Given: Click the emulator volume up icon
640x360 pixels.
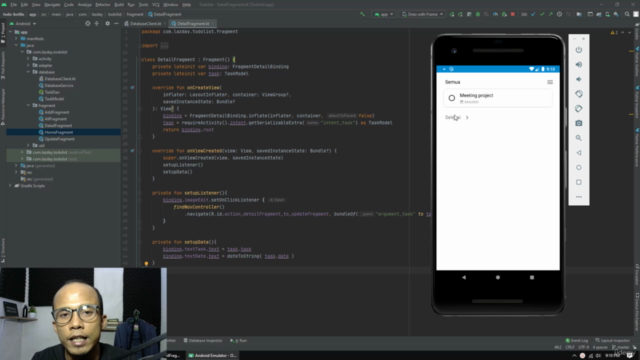Looking at the screenshot, I should pyautogui.click(x=579, y=64).
